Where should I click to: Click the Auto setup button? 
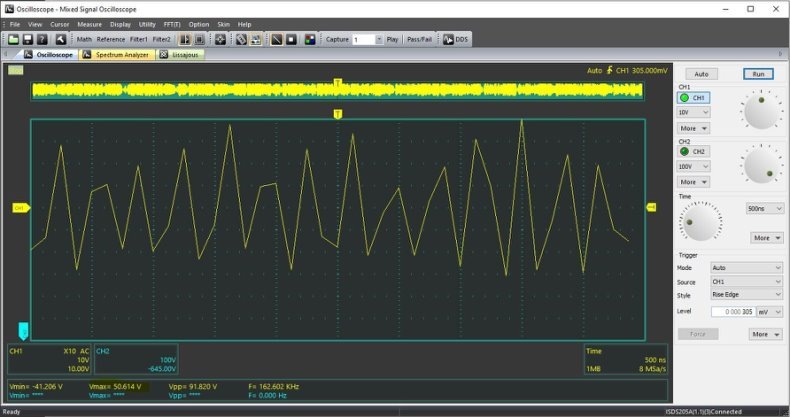[x=701, y=74]
